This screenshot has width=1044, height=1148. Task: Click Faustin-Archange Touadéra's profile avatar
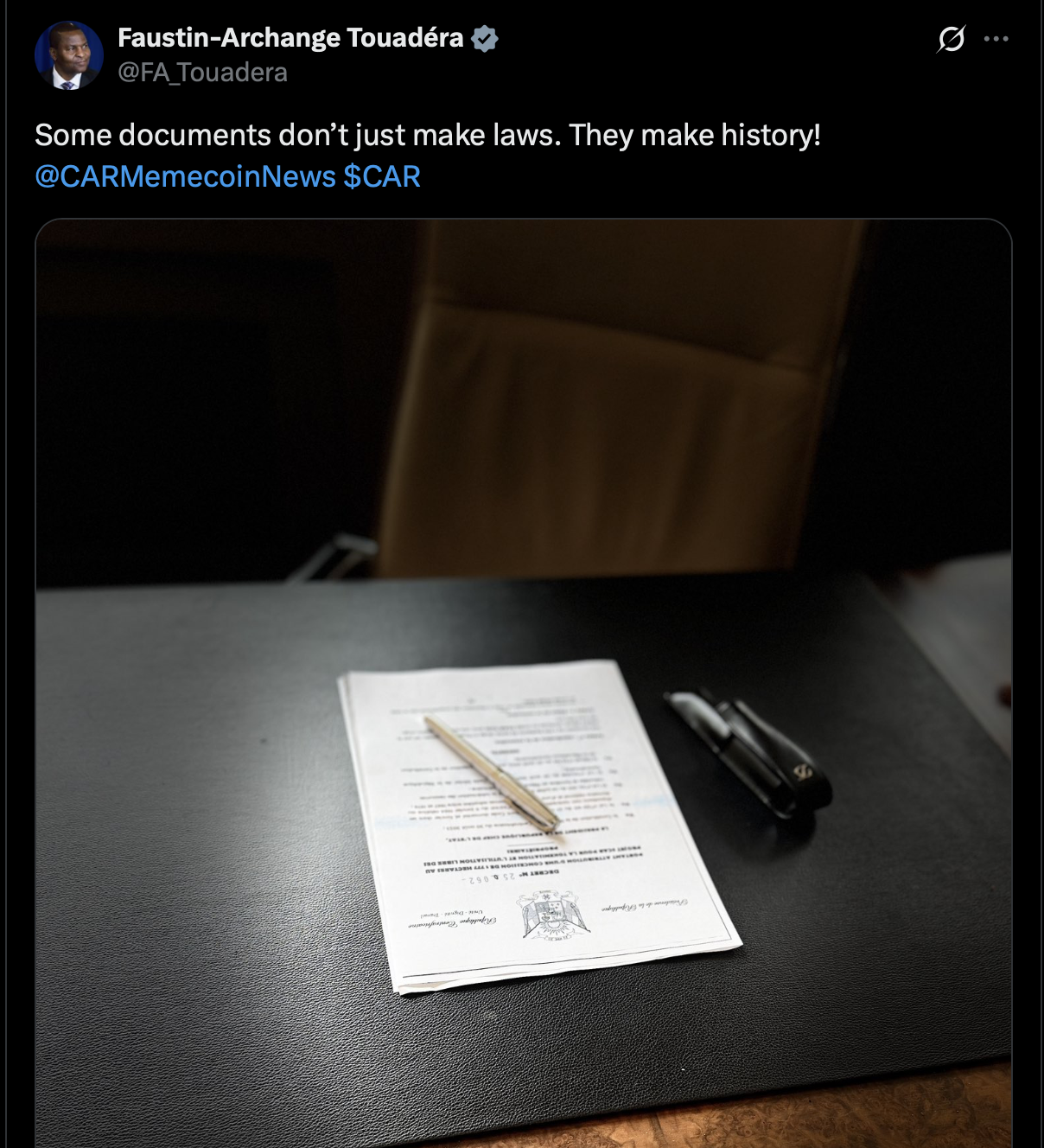(68, 55)
